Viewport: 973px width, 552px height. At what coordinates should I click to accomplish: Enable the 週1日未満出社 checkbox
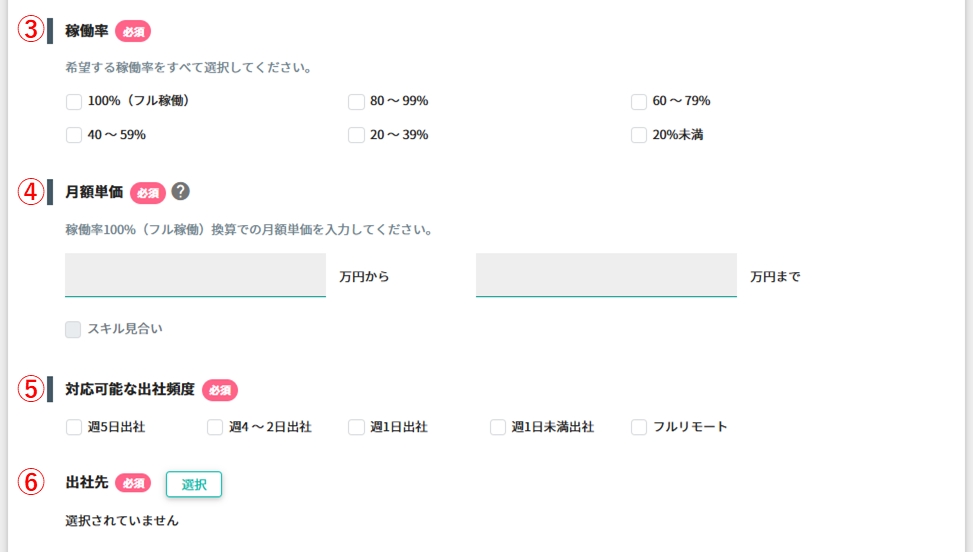[498, 427]
